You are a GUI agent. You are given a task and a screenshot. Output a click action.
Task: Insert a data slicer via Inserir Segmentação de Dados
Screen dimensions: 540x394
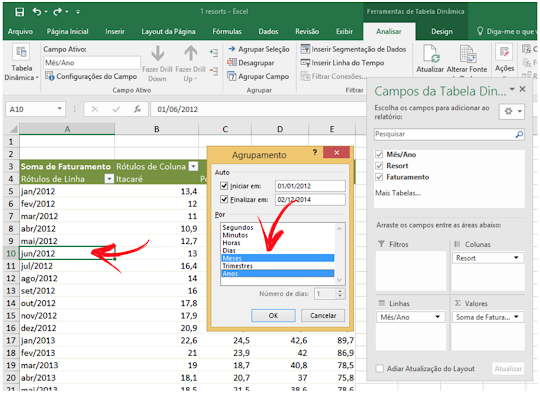353,49
